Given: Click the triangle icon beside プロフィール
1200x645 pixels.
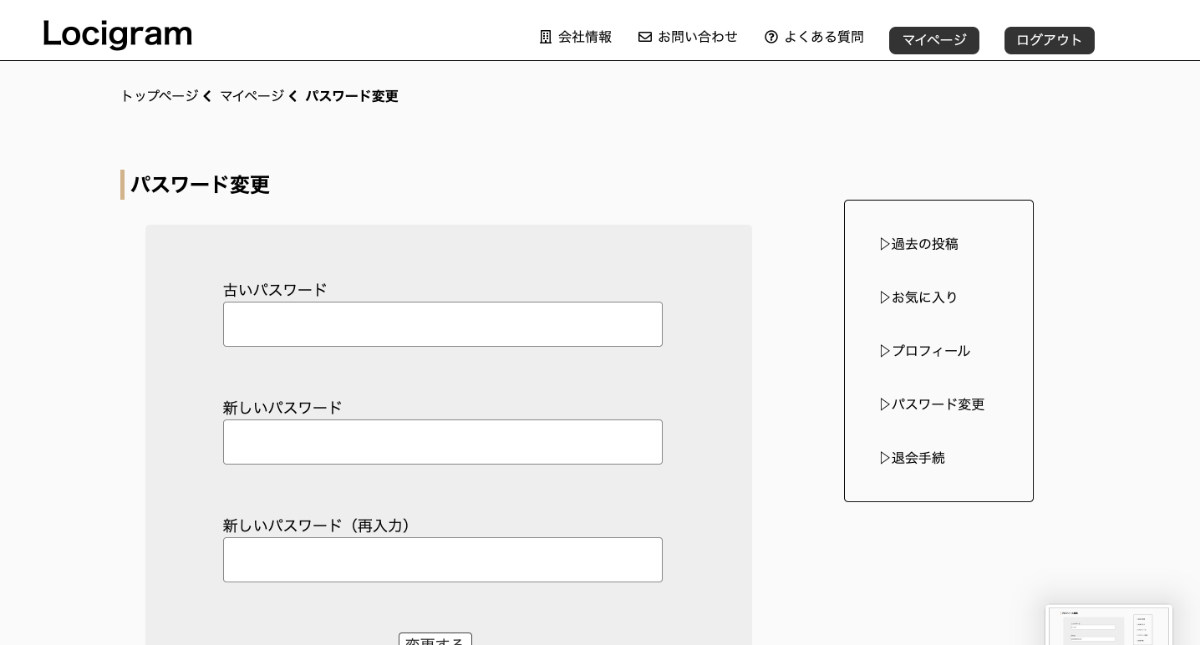Looking at the screenshot, I should tap(885, 351).
